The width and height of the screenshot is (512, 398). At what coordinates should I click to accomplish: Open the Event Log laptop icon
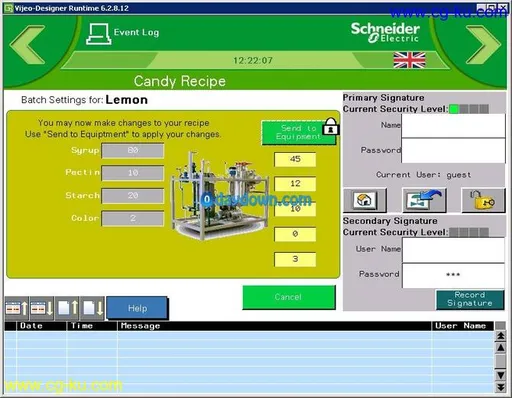[x=98, y=34]
